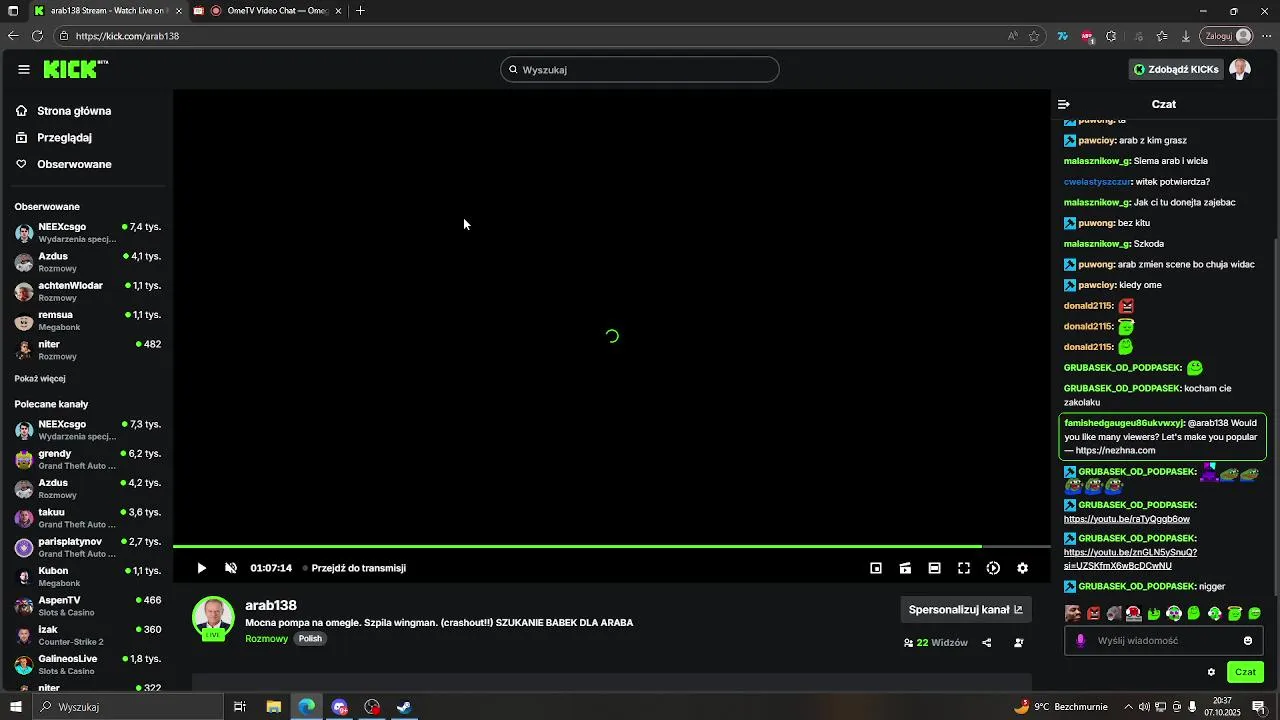Image resolution: width=1280 pixels, height=720 pixels.
Task: Switch to OmeTV Video Chat tab
Action: click(268, 11)
